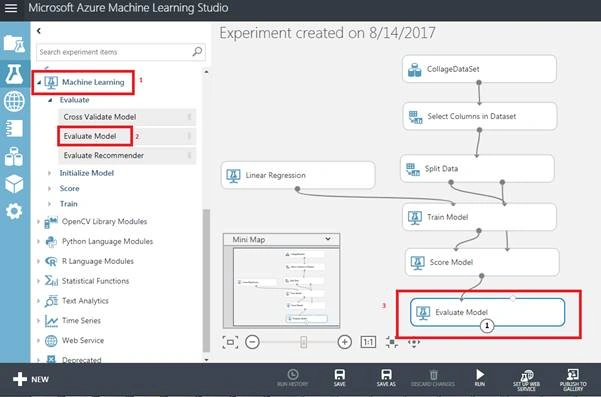Open the hamburger navigation menu
The width and height of the screenshot is (601, 397).
click(x=11, y=8)
